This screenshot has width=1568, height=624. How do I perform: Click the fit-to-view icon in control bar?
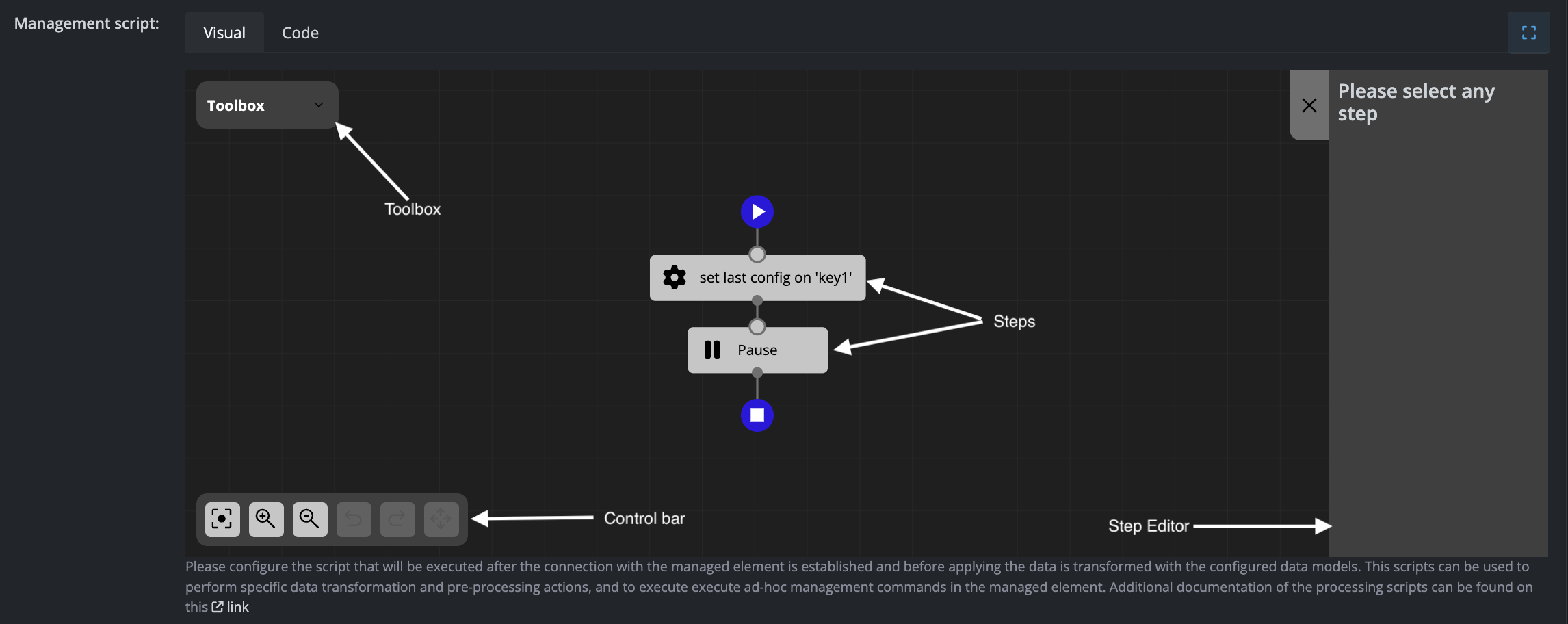[x=222, y=519]
